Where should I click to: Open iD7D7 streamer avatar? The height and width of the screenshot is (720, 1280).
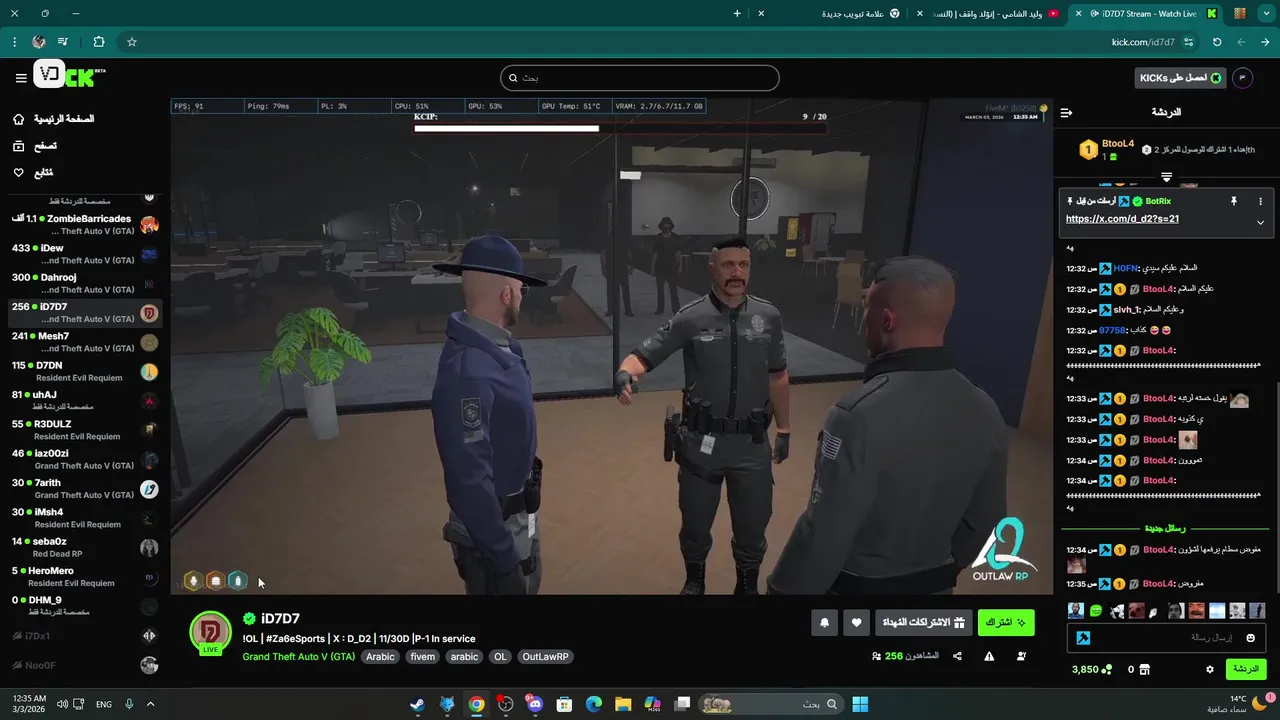(x=211, y=632)
